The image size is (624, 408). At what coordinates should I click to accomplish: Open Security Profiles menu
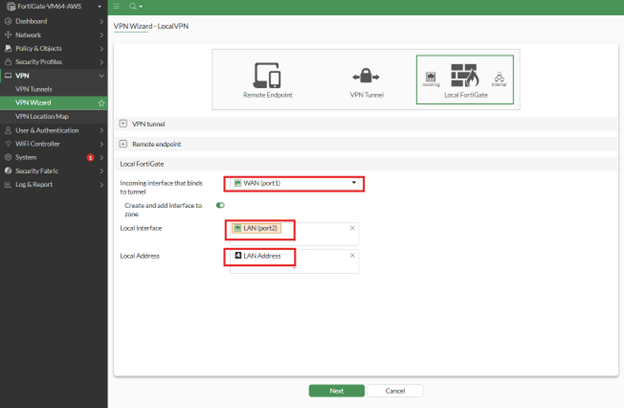click(x=53, y=62)
